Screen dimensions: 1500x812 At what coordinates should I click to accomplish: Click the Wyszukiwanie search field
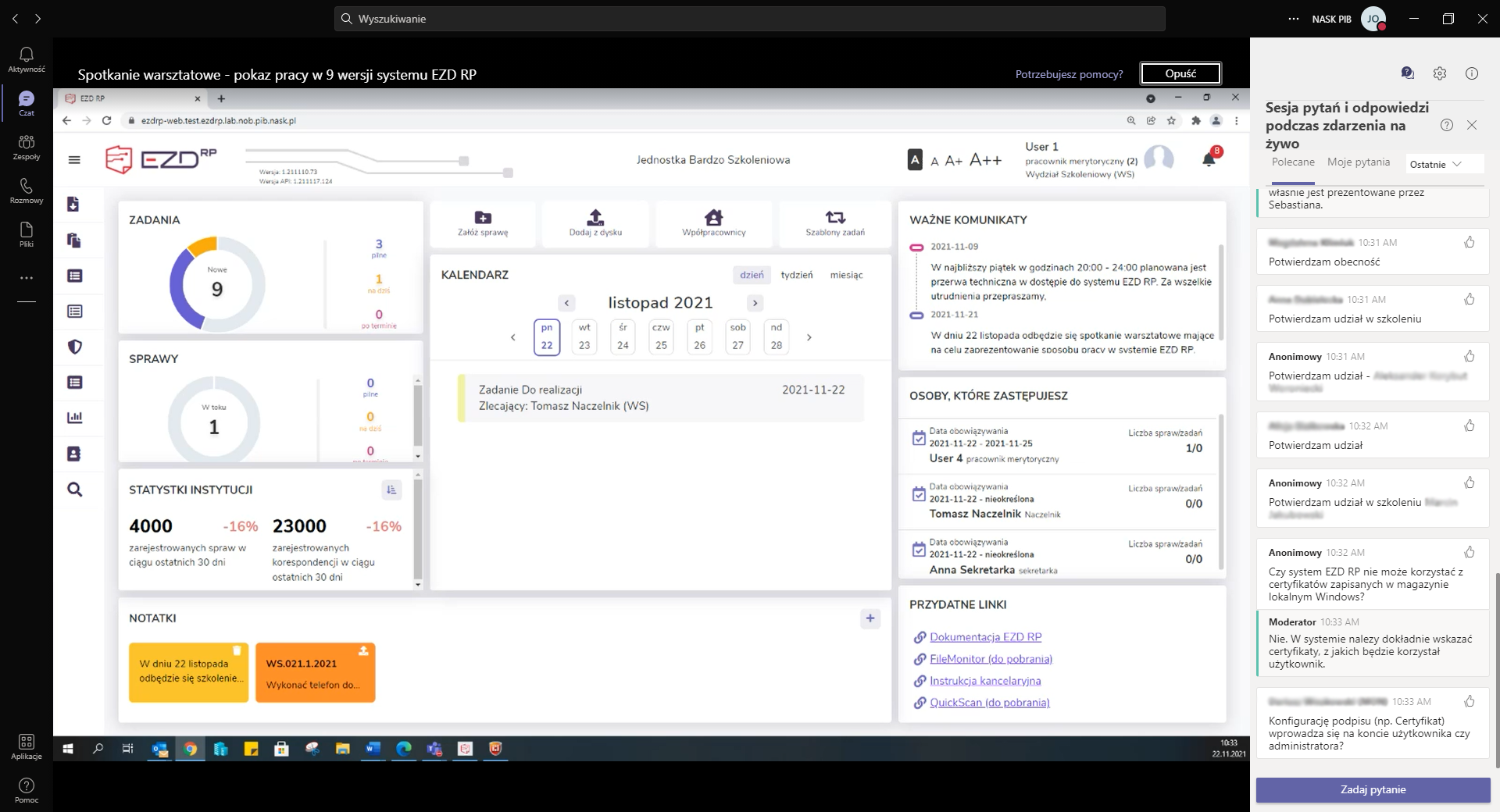point(750,19)
